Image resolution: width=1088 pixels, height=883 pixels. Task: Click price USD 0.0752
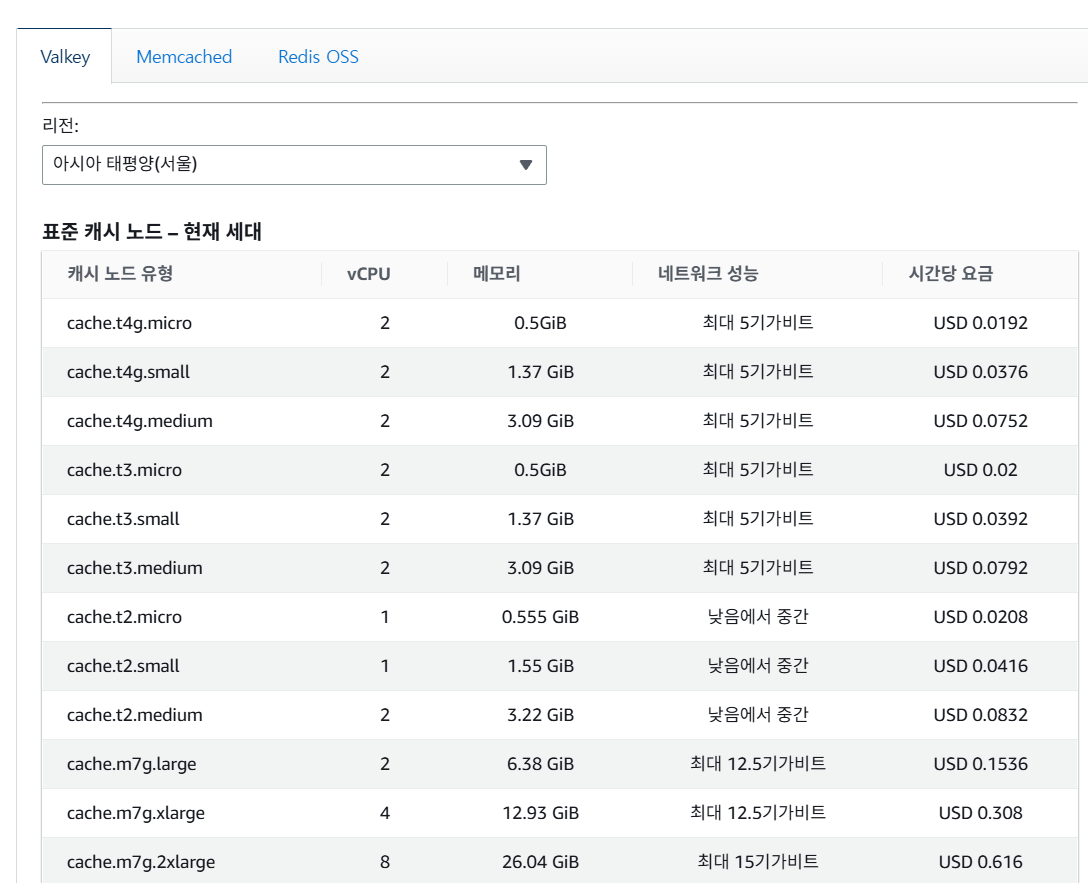click(980, 421)
